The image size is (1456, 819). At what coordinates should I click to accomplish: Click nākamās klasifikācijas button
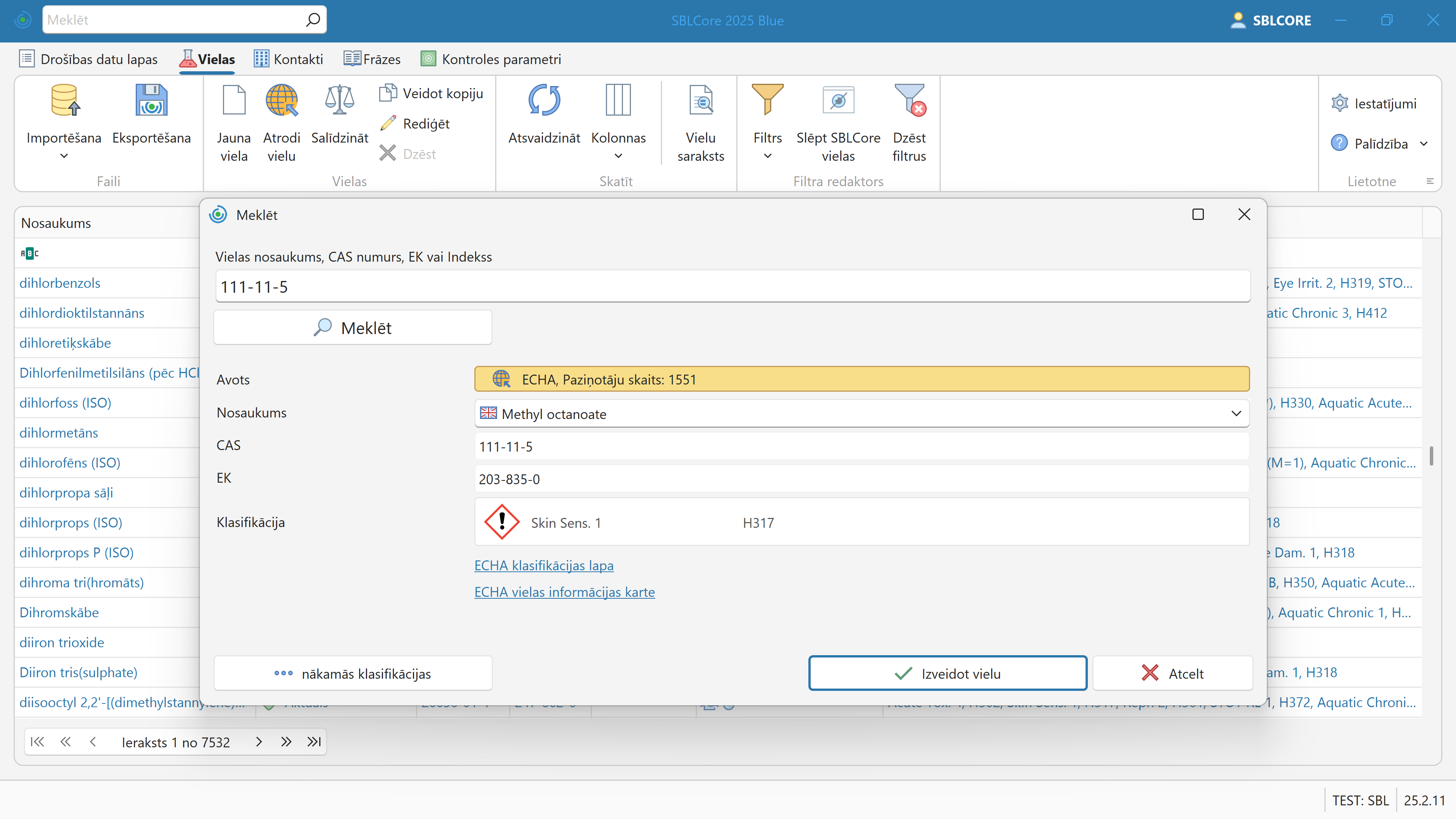tap(353, 673)
